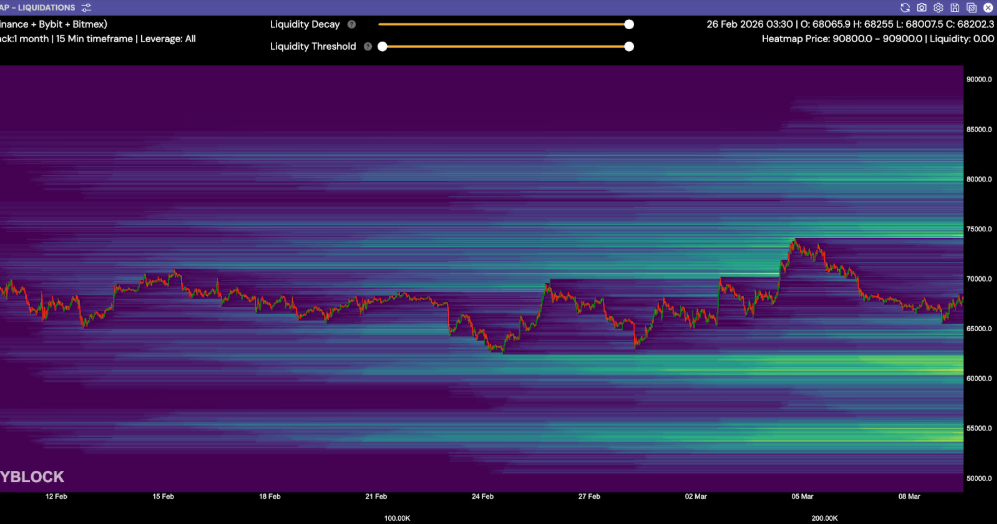Click the 50000.0 price axis label
The height and width of the screenshot is (524, 997).
(x=979, y=478)
